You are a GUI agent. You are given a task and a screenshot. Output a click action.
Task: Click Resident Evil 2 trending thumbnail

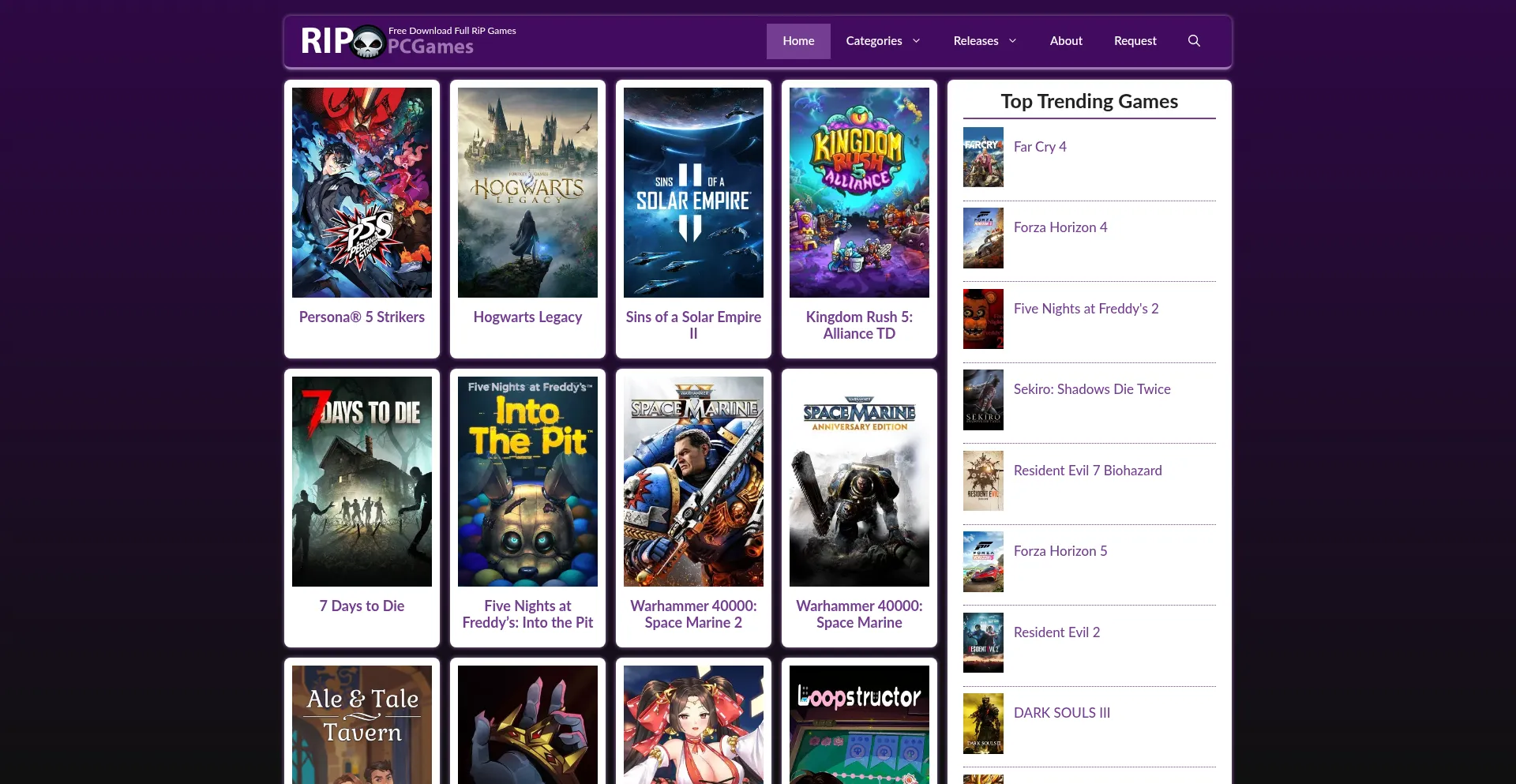pos(983,643)
